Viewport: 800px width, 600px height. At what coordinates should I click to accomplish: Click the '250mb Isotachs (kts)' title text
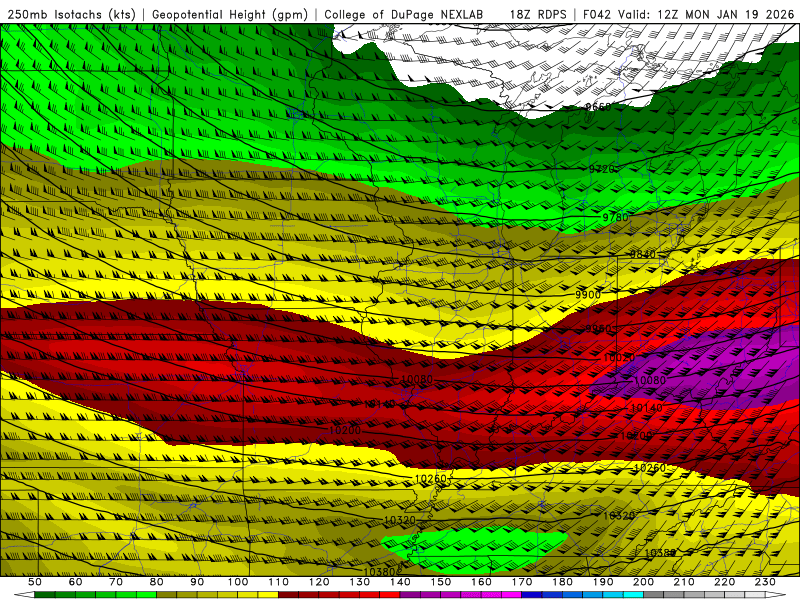(72, 15)
